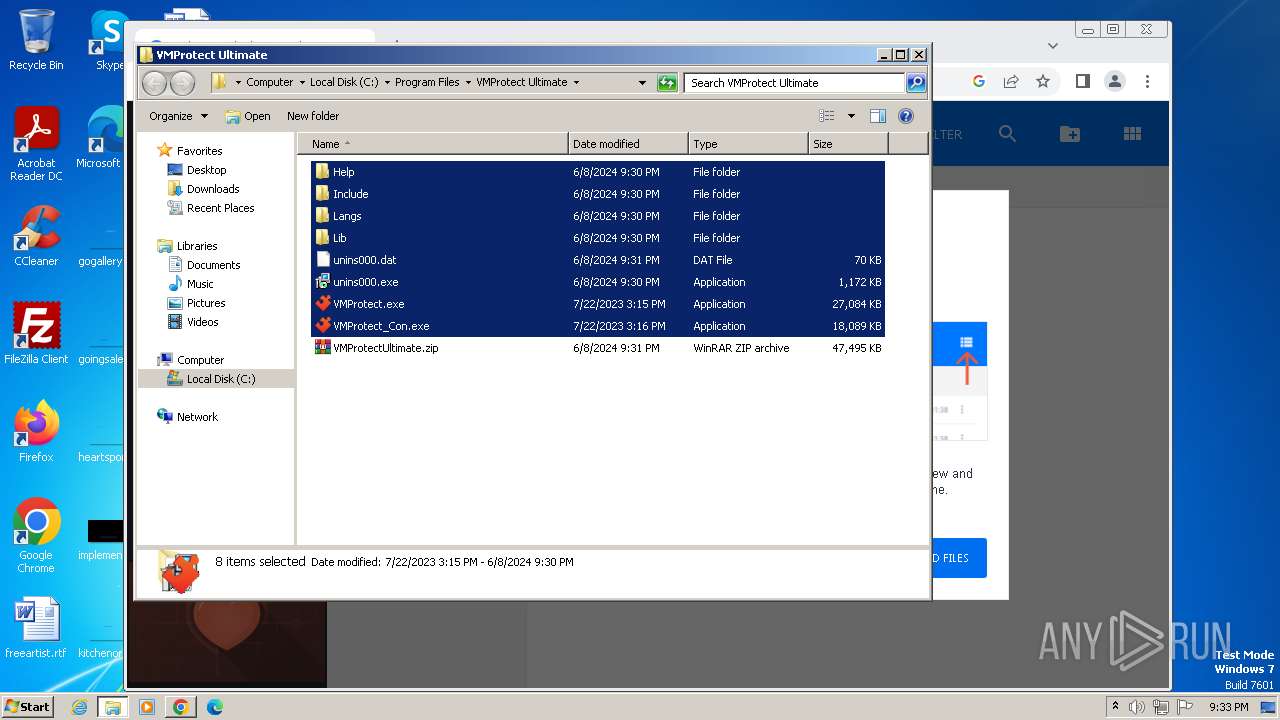
Task: Open the Videos library
Action: pyautogui.click(x=202, y=322)
